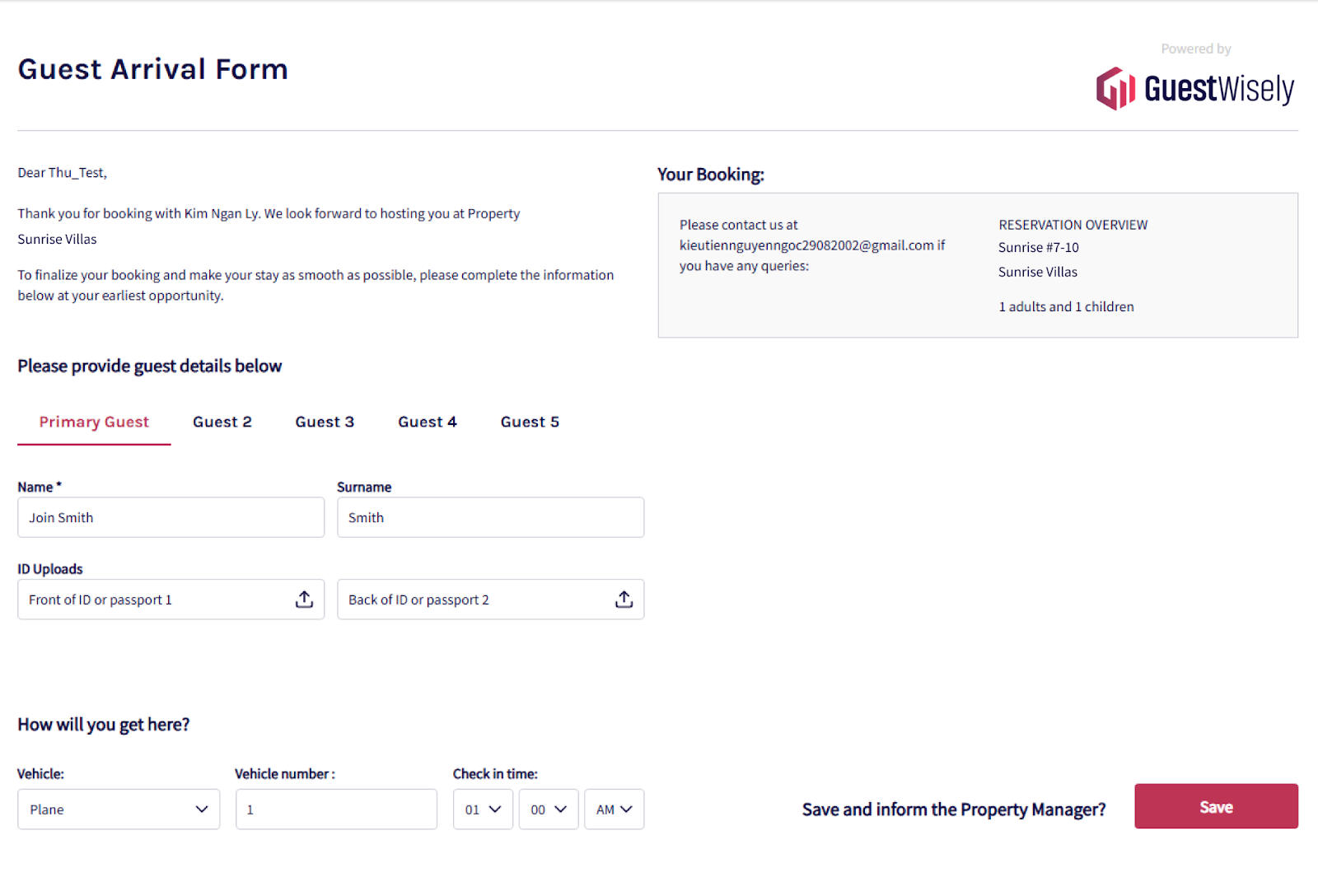The height and width of the screenshot is (896, 1318).
Task: Click the Name input field
Action: click(x=171, y=517)
